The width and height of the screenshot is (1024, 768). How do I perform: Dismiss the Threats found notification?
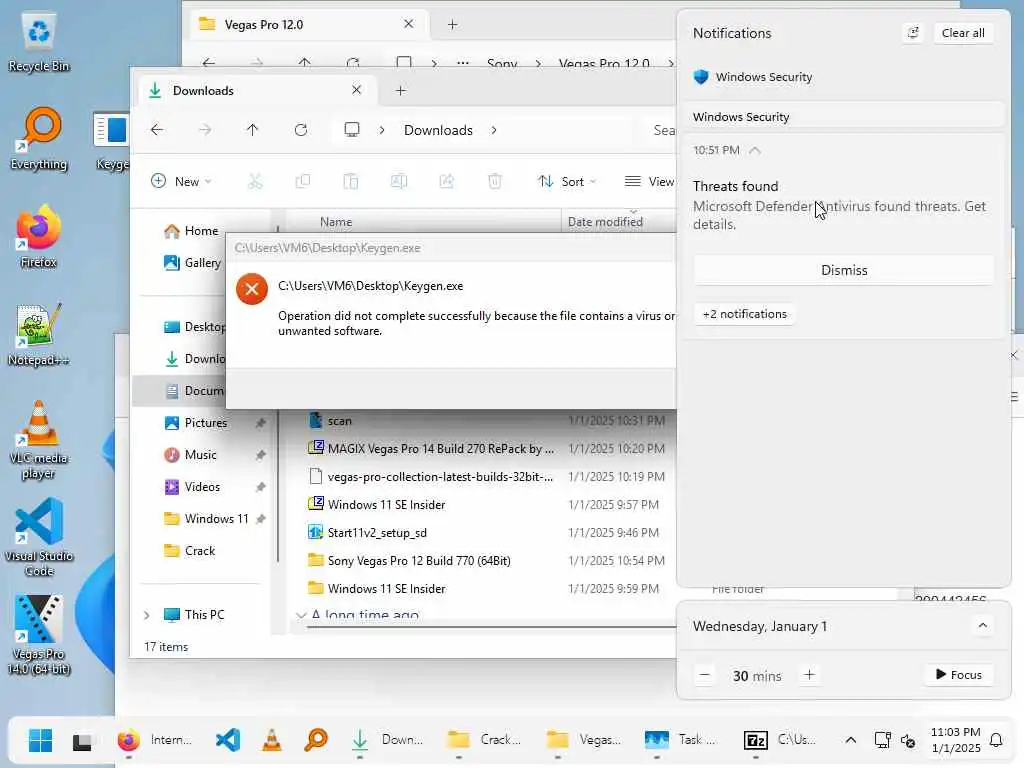[844, 270]
